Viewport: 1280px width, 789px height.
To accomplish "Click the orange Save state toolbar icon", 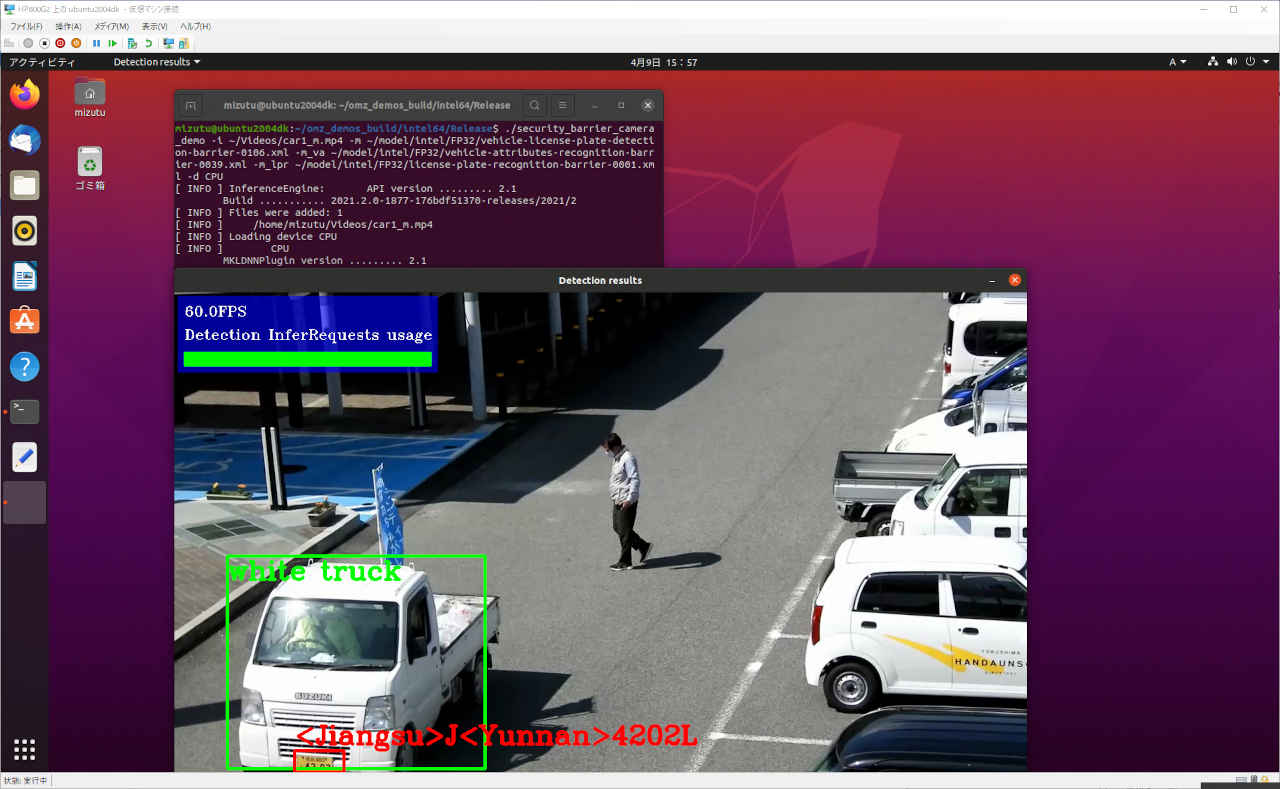I will pos(76,43).
